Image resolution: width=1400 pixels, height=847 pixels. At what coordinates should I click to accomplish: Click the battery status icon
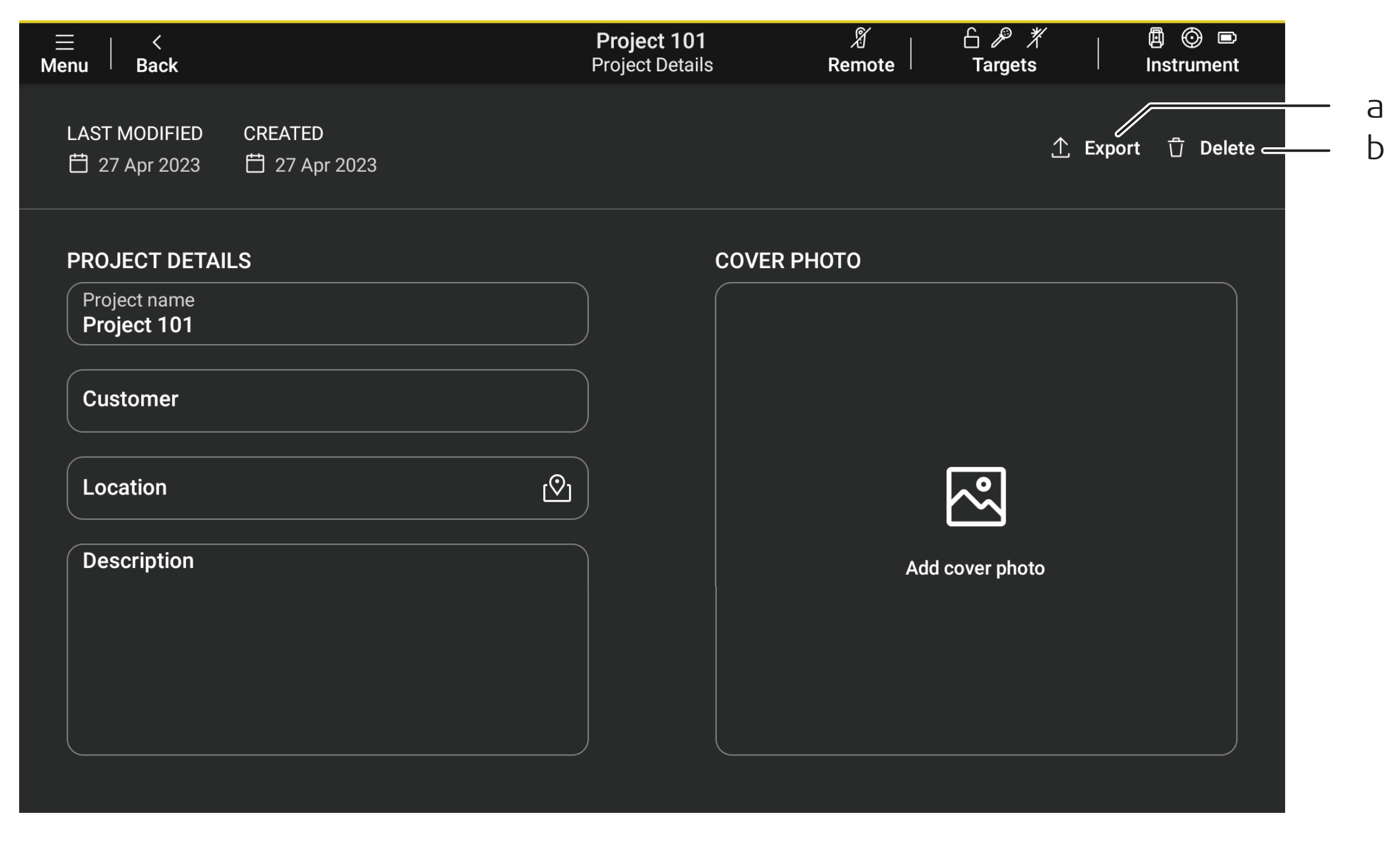click(1226, 38)
